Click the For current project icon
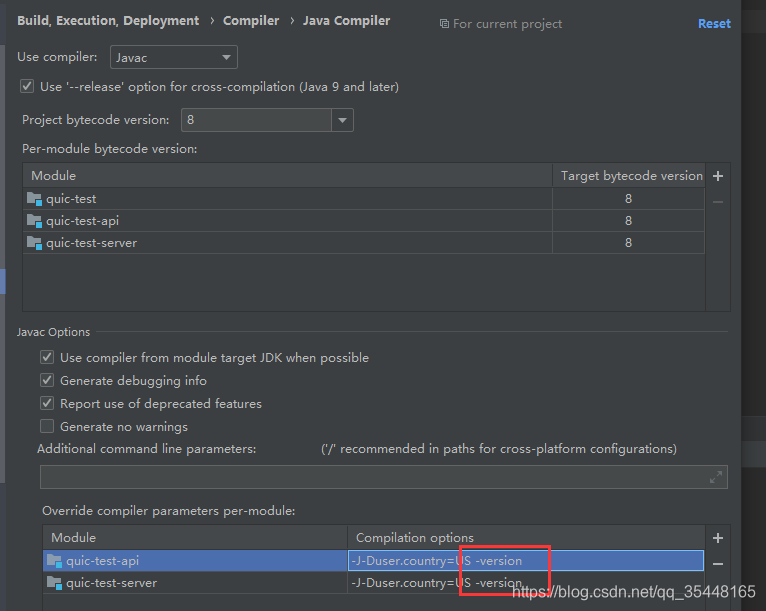The width and height of the screenshot is (766, 611). 444,23
